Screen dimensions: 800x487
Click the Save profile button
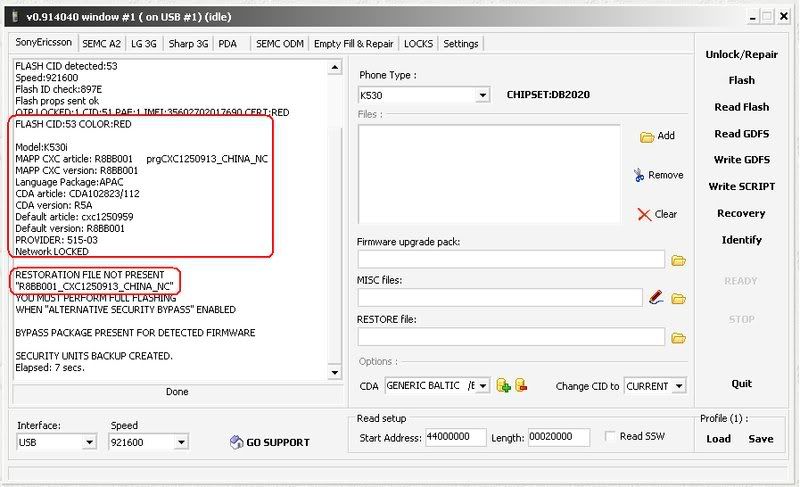pyautogui.click(x=761, y=439)
